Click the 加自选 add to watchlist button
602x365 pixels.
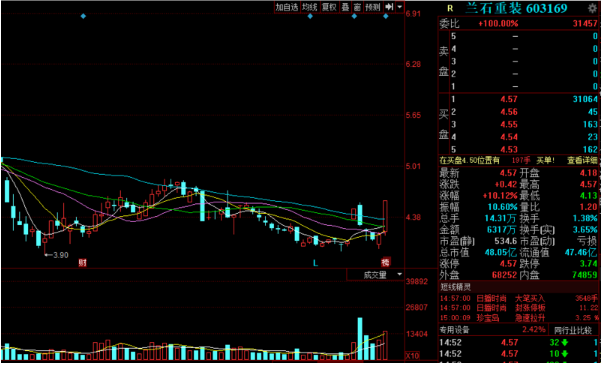pyautogui.click(x=287, y=7)
